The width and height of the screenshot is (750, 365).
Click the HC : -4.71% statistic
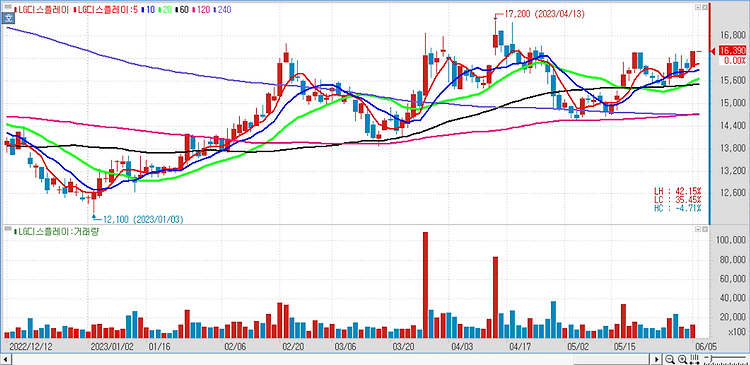678,208
